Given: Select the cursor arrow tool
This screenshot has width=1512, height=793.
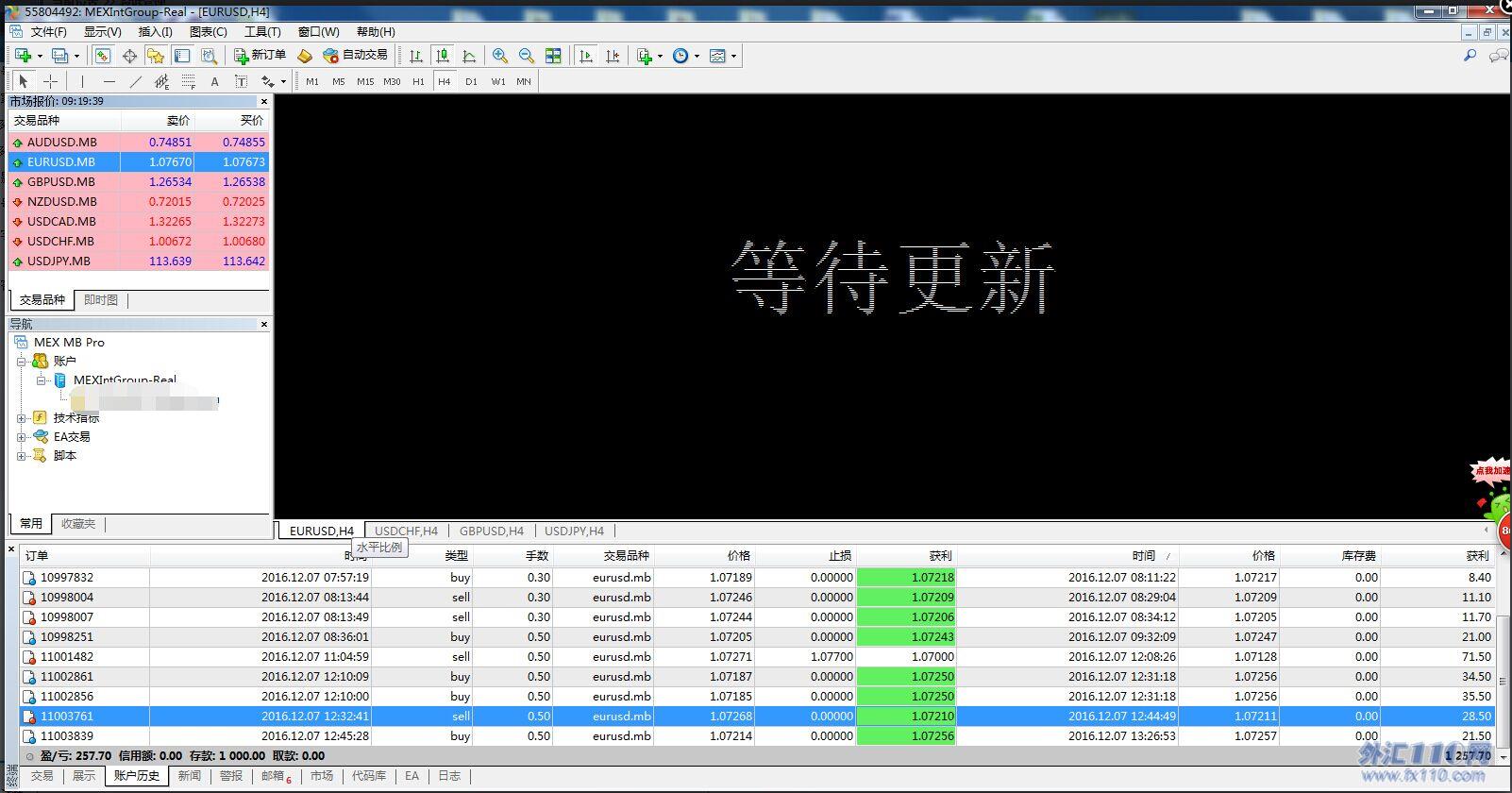Looking at the screenshot, I should click(24, 81).
